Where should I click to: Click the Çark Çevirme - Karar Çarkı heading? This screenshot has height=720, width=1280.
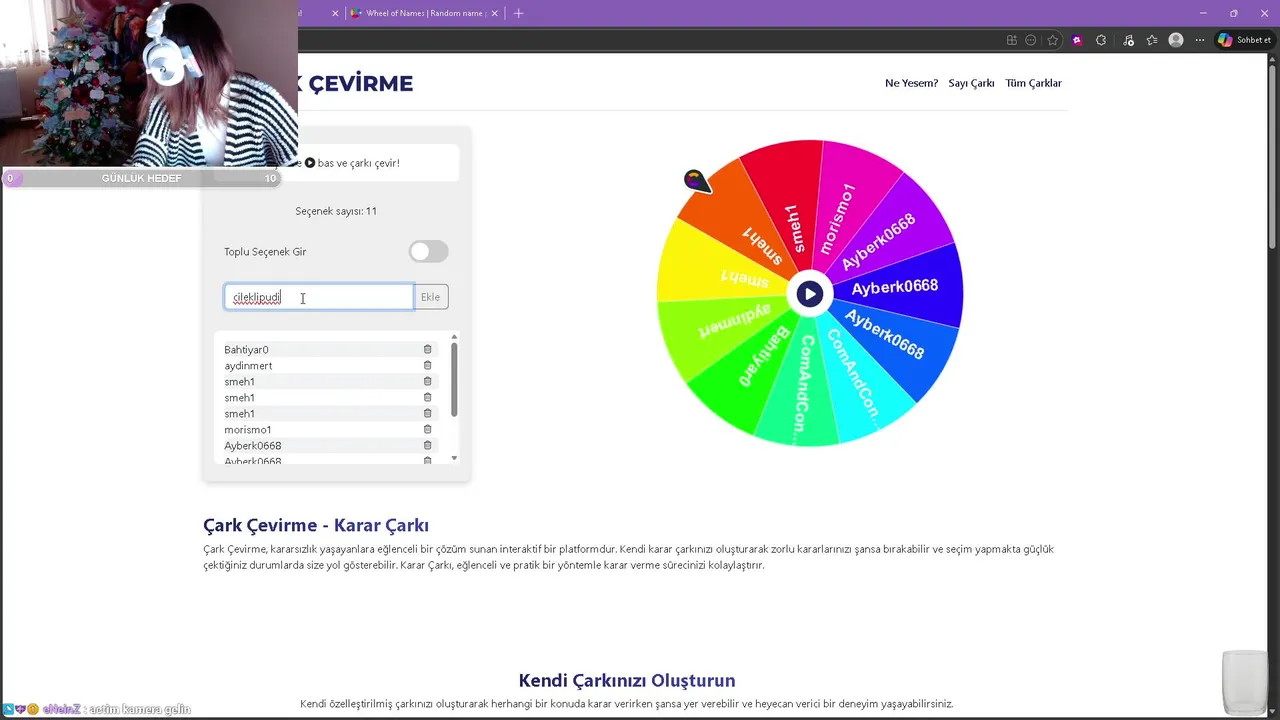(x=316, y=525)
